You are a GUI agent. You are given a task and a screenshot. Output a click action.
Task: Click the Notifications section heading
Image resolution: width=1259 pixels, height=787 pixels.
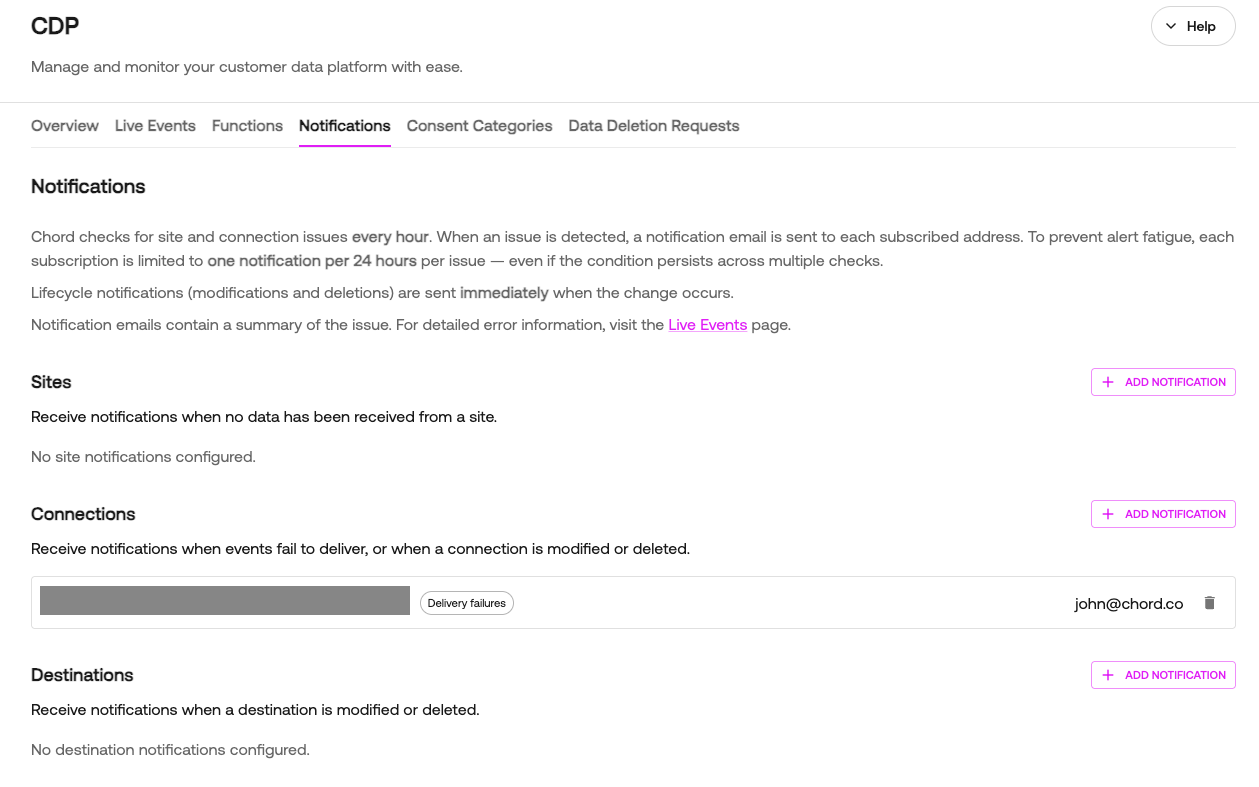(88, 186)
